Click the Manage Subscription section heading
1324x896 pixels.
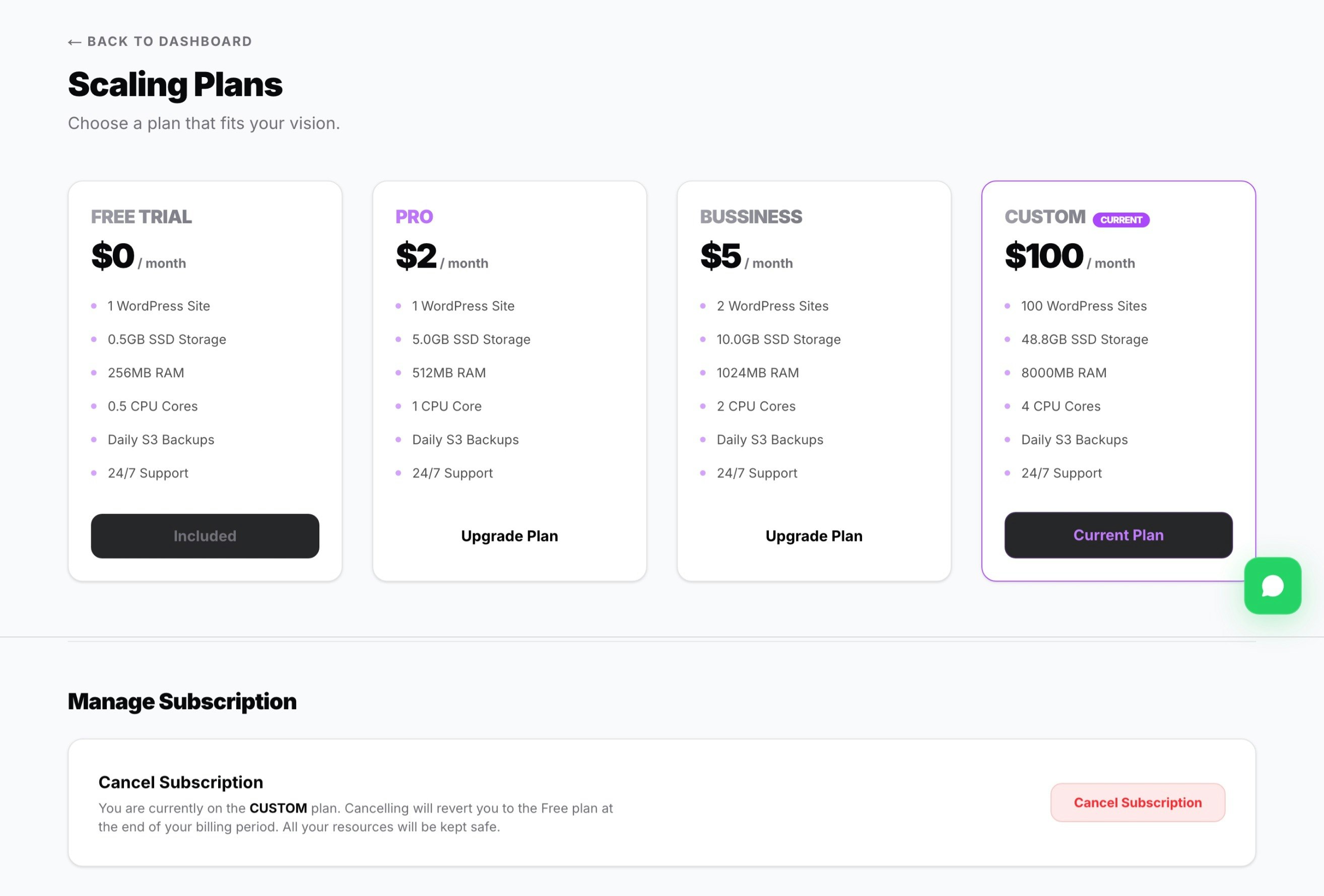(x=182, y=701)
